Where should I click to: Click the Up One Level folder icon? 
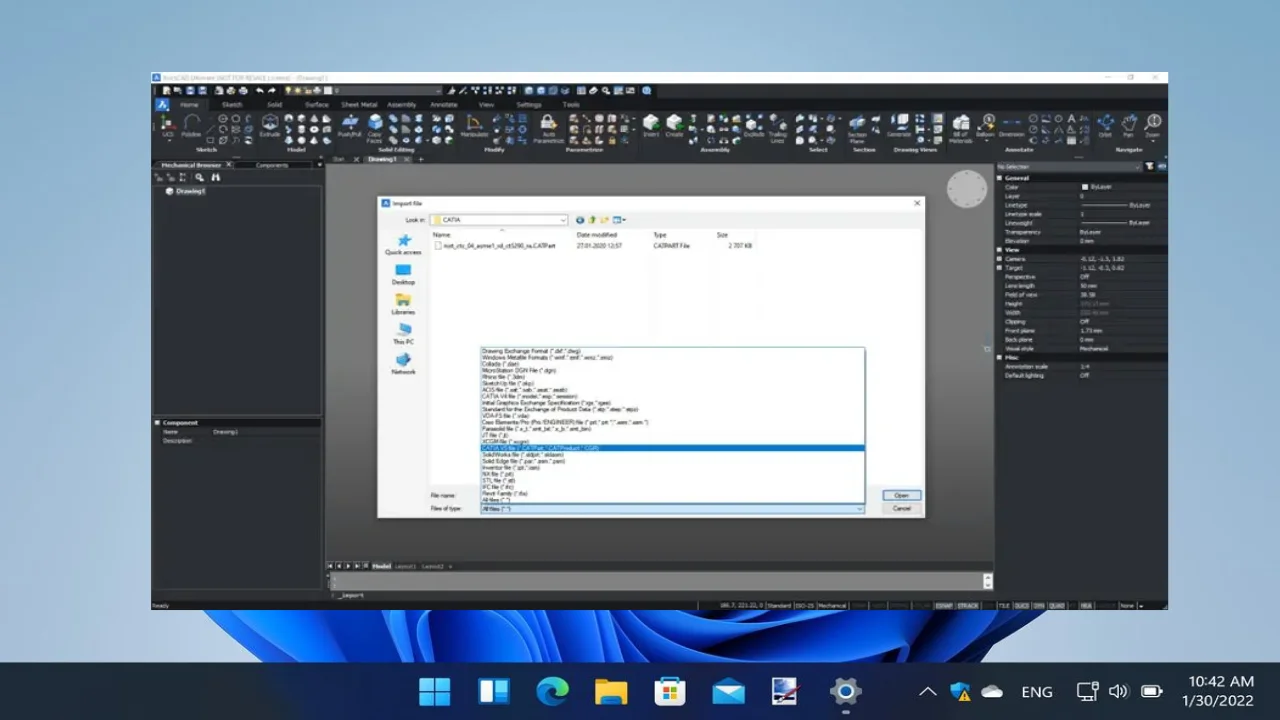[x=592, y=220]
